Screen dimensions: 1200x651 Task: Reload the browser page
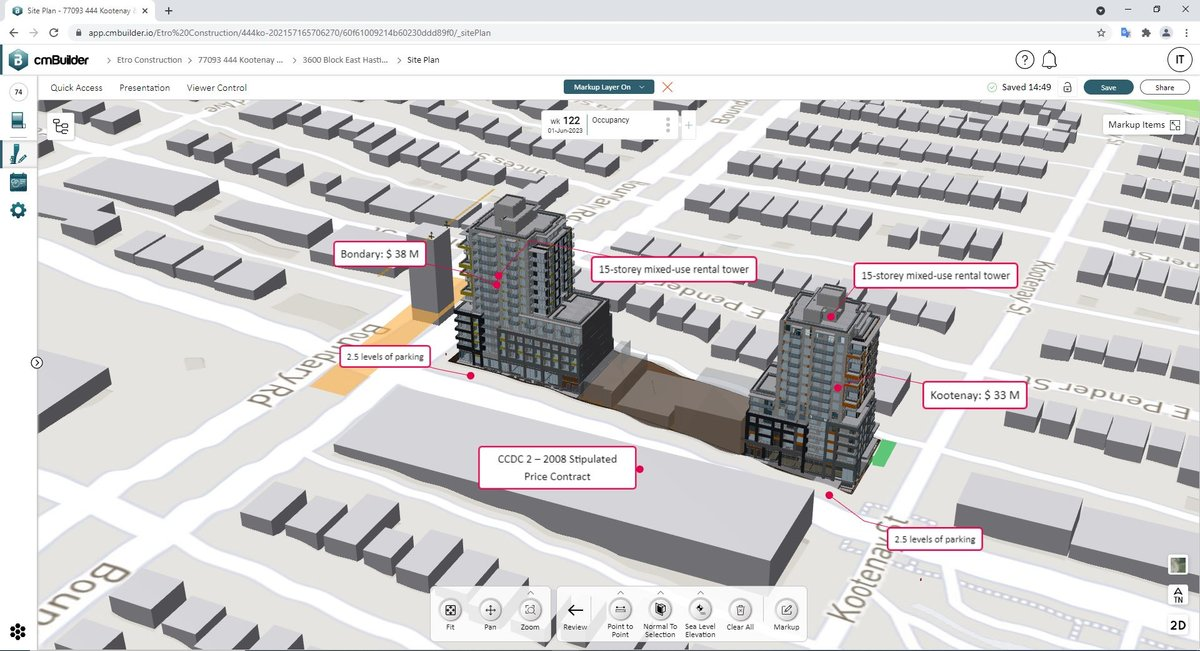pyautogui.click(x=55, y=32)
